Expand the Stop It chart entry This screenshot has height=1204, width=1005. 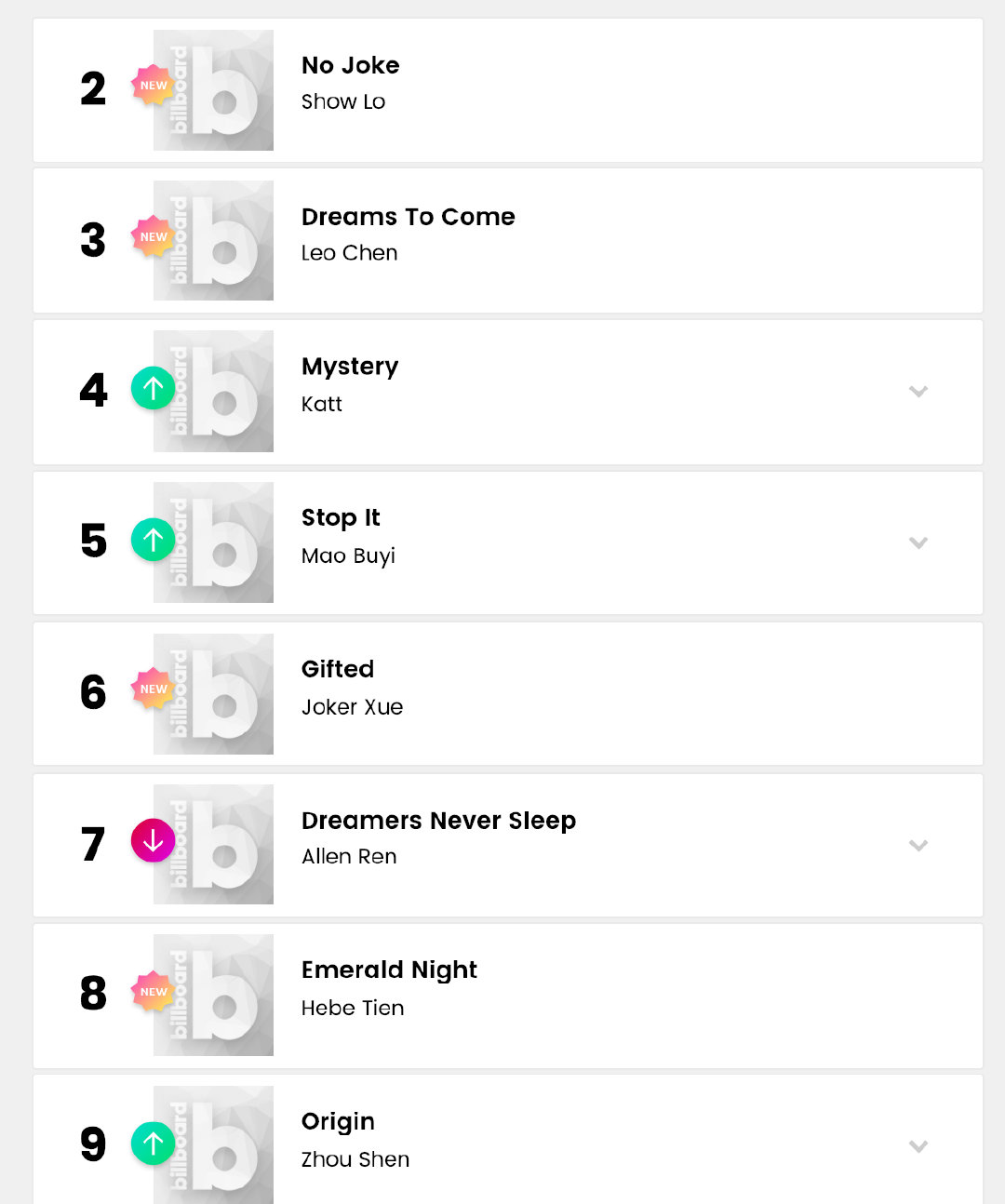(918, 542)
